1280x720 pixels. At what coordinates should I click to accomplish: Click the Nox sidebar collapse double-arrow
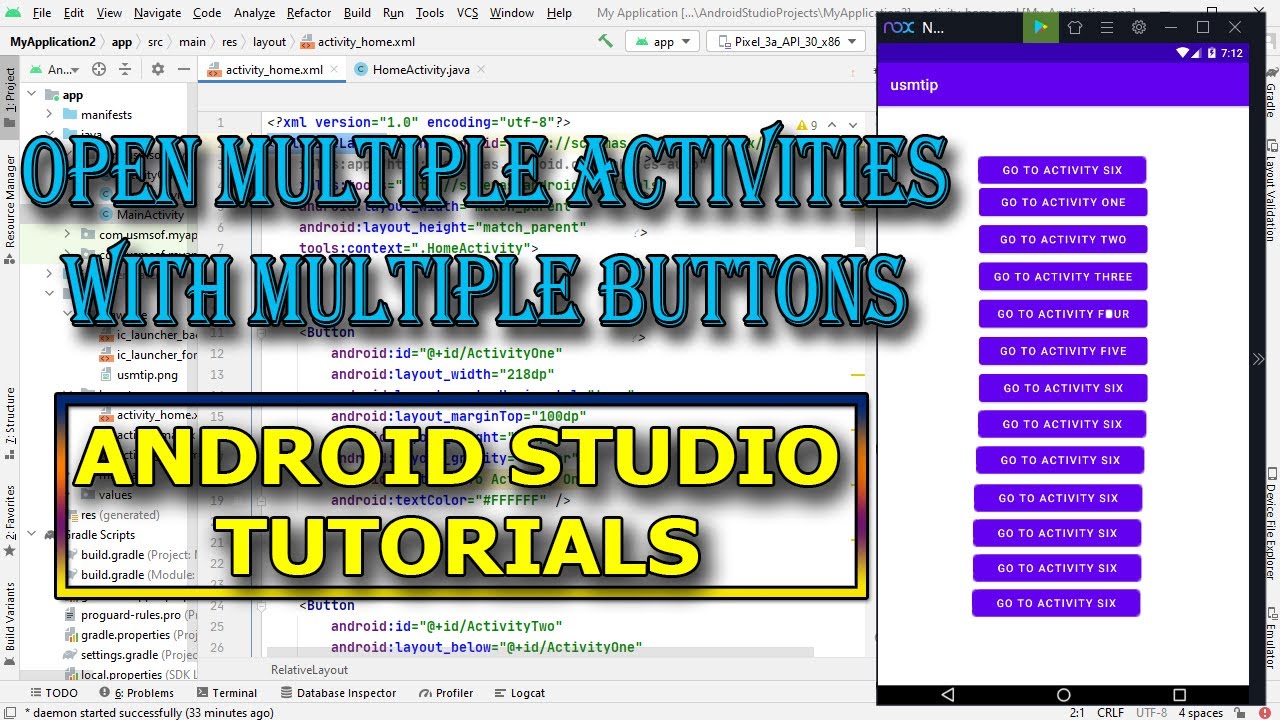point(1259,359)
